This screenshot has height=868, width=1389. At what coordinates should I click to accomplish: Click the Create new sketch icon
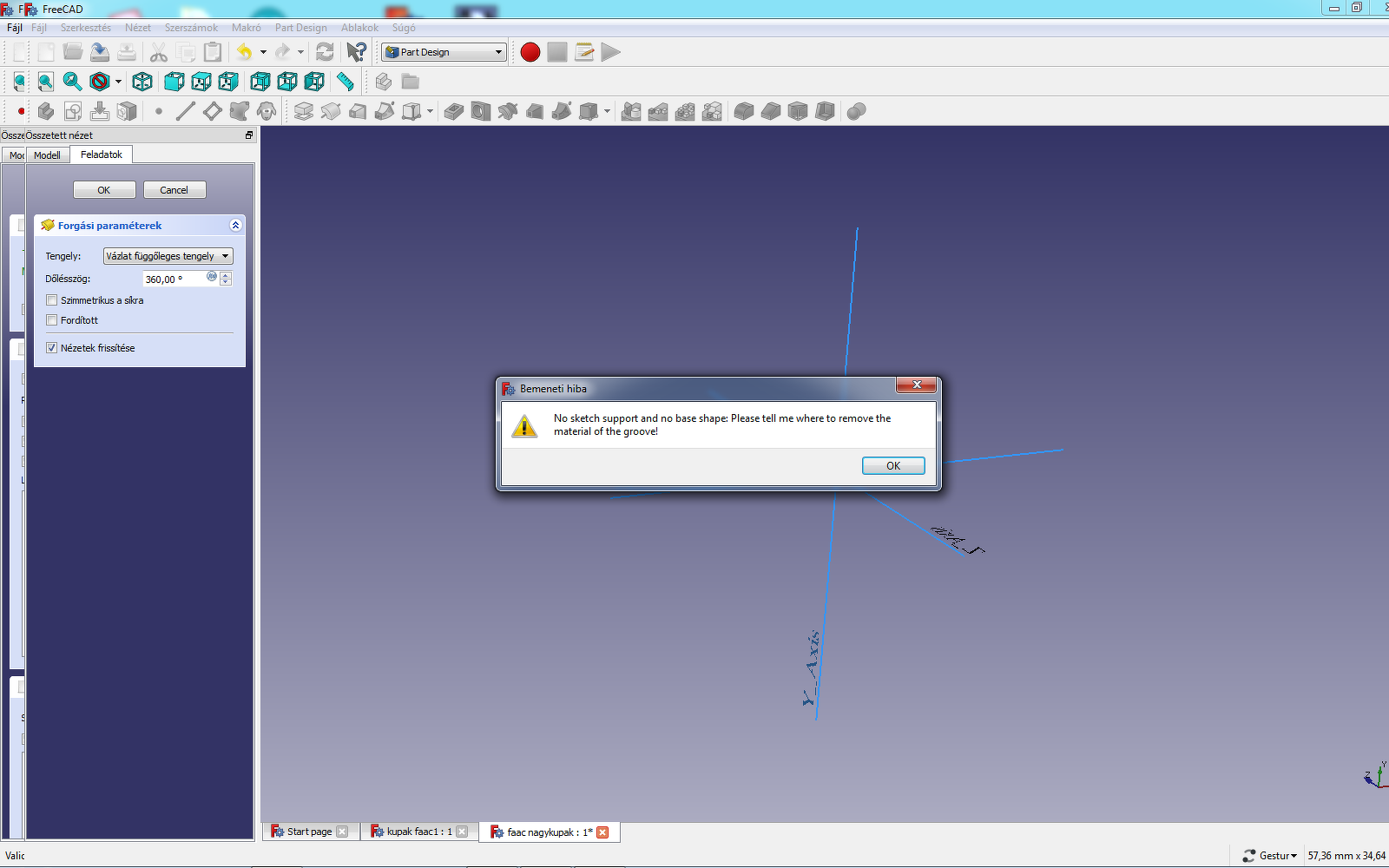click(x=73, y=111)
